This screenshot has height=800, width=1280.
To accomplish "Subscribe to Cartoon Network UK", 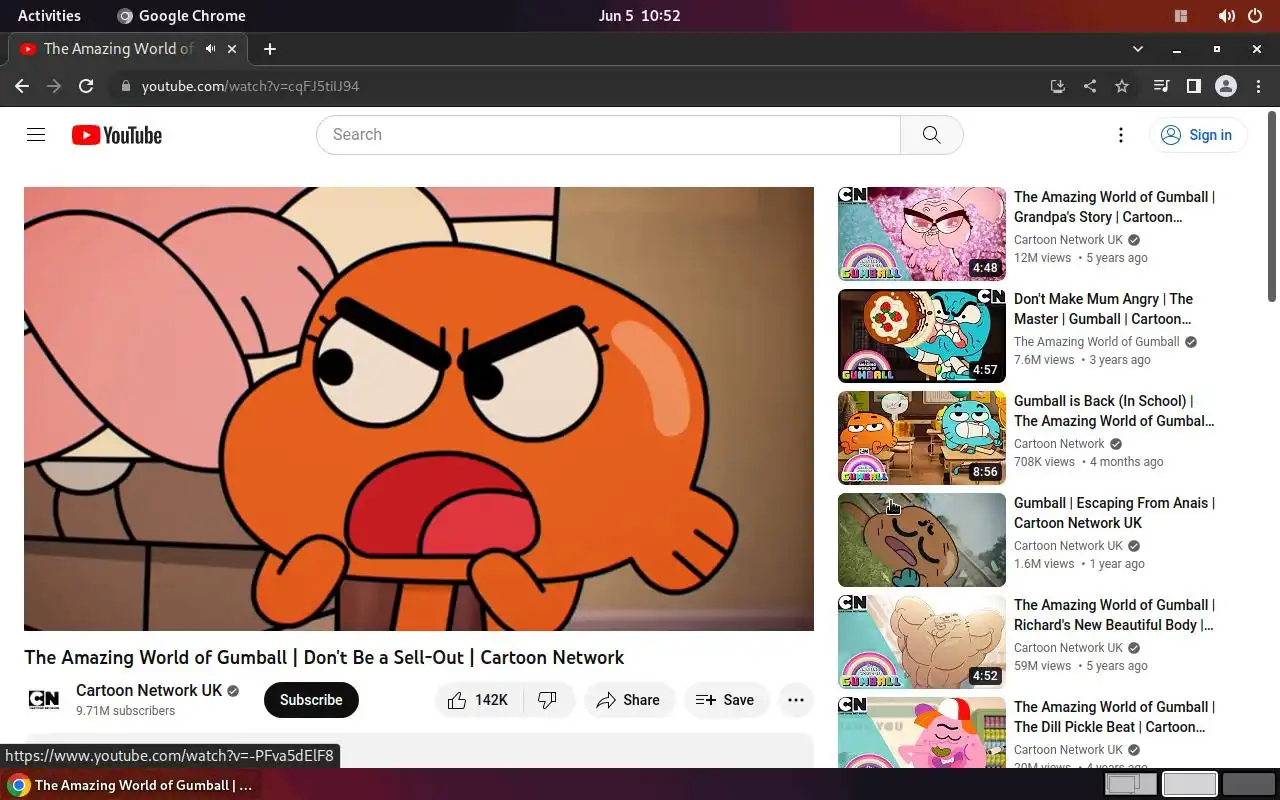I will click(x=311, y=700).
